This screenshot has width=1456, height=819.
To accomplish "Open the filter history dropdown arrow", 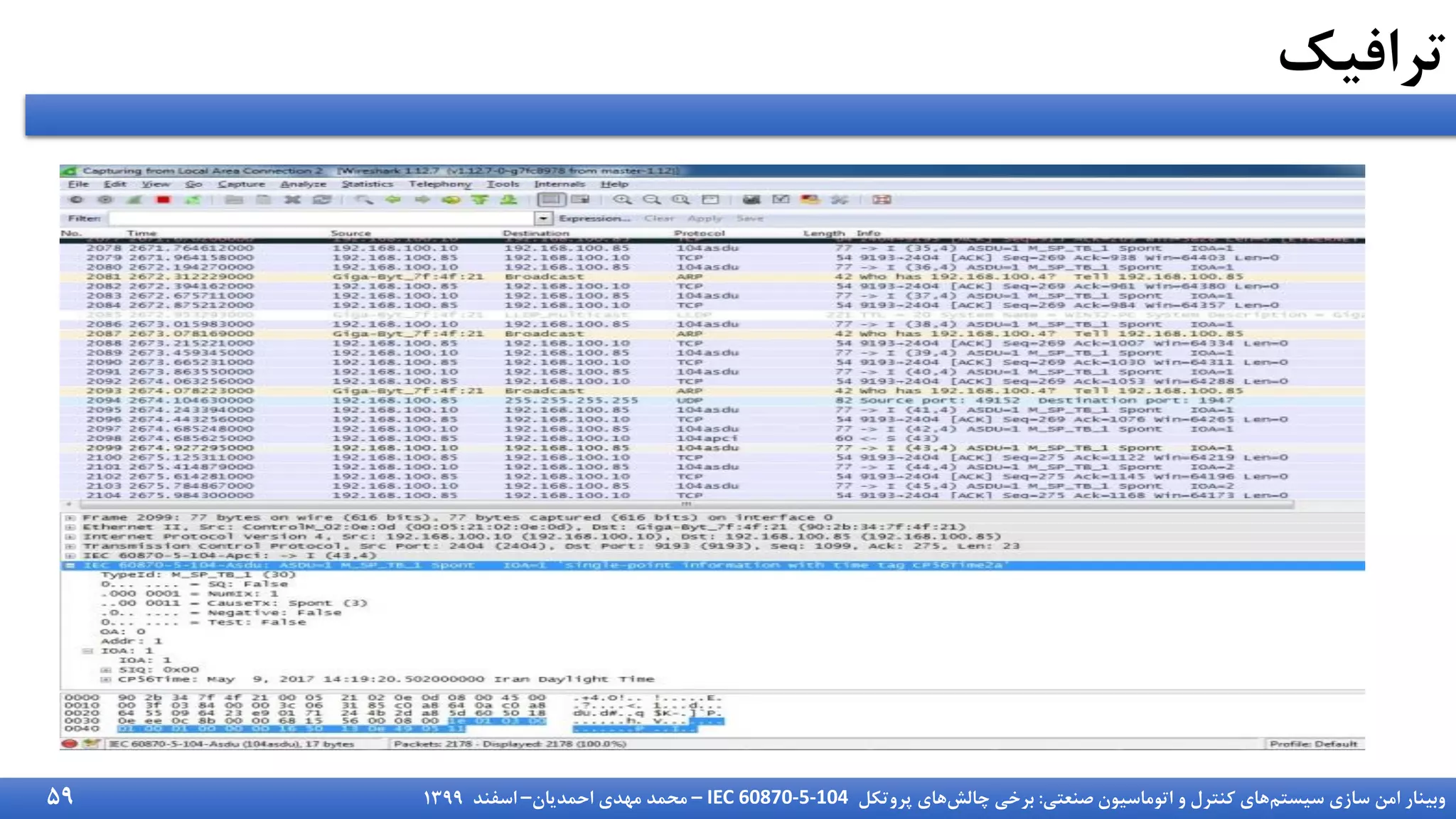I will 543,218.
